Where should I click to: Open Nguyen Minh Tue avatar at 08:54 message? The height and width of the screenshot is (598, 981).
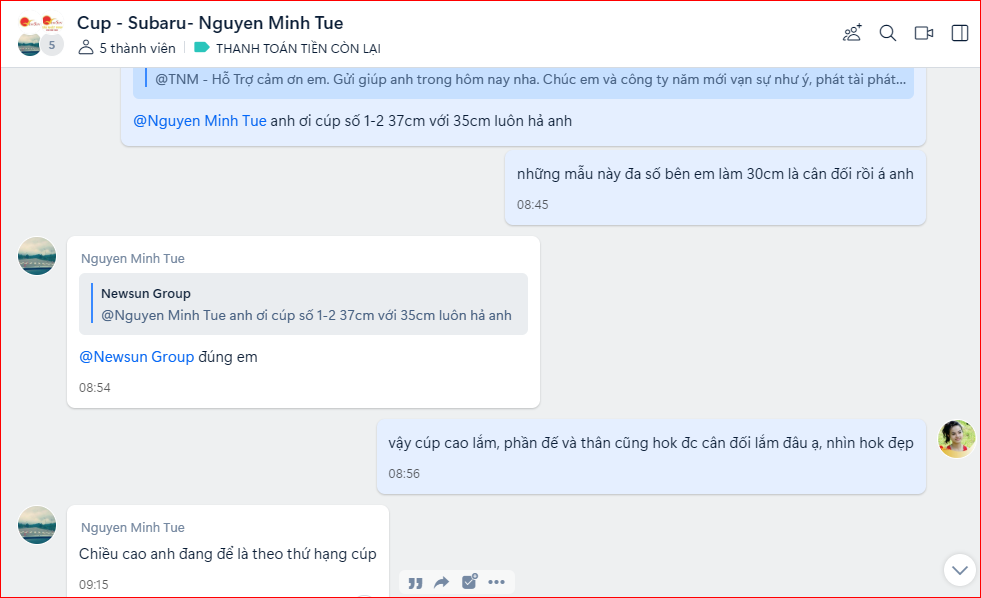(37, 256)
